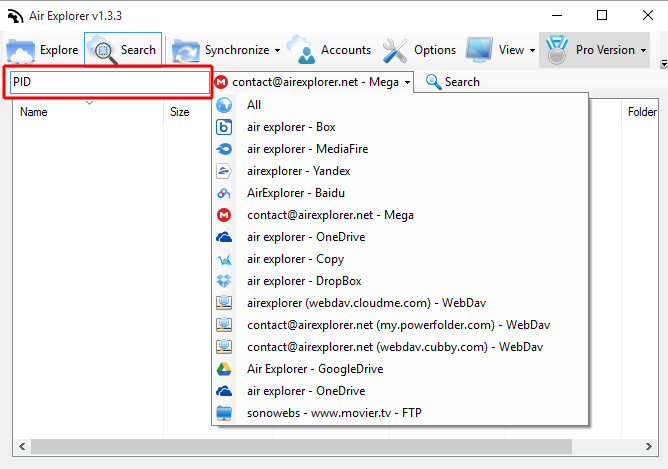
Task: Open the Options toolbar label
Action: click(x=435, y=50)
